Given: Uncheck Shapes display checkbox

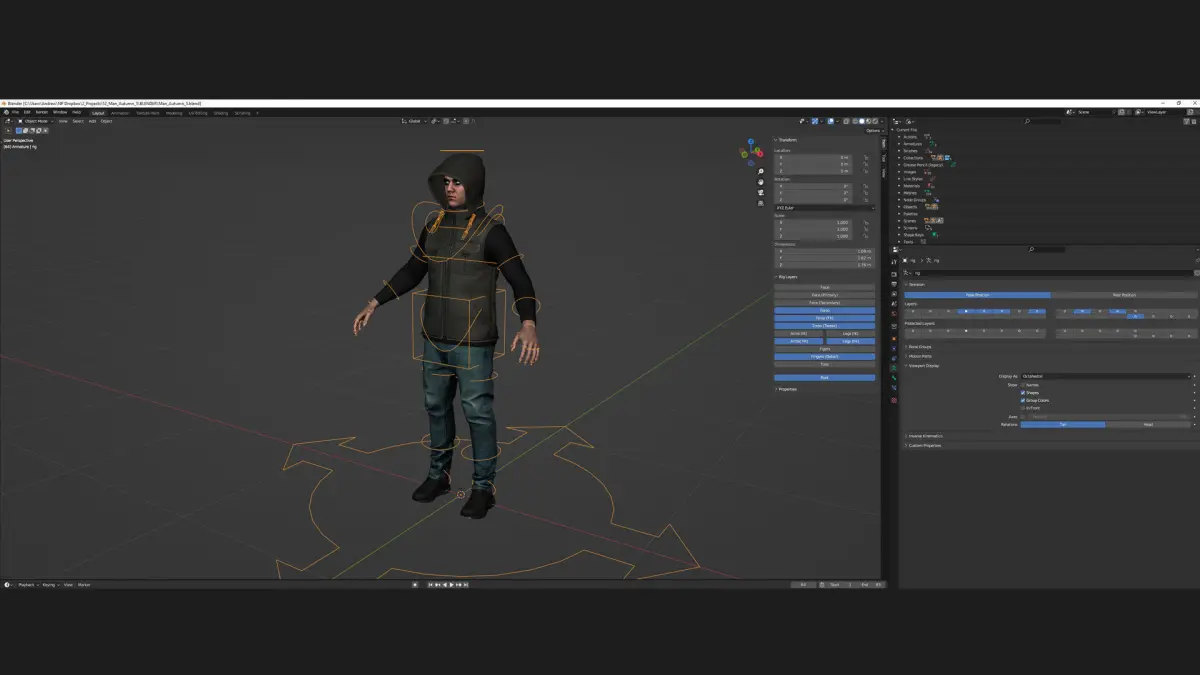Looking at the screenshot, I should [x=1023, y=392].
